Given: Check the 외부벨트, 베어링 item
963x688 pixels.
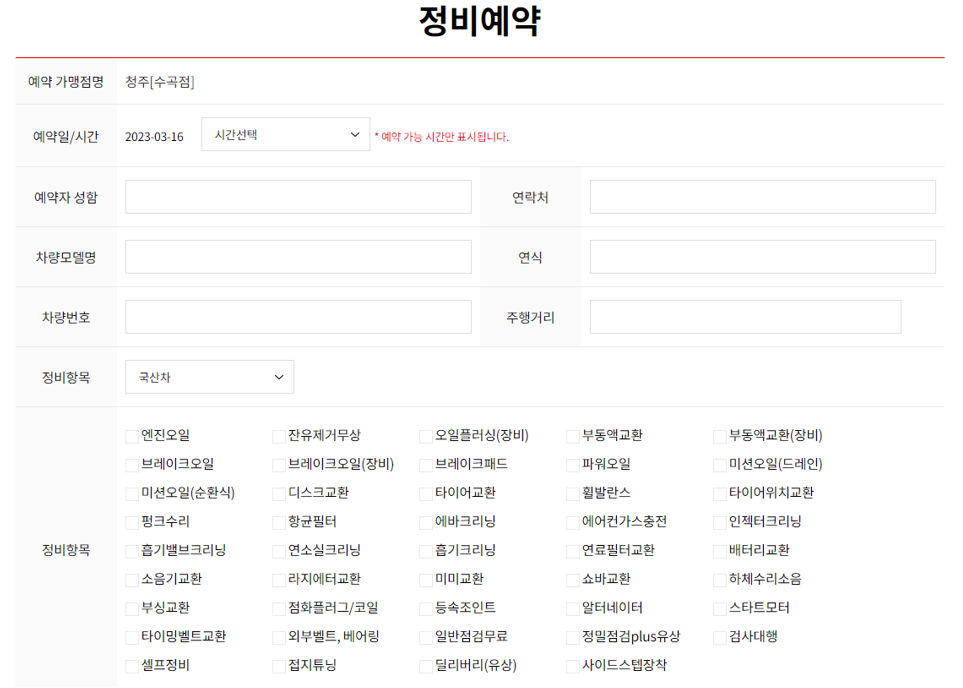Looking at the screenshot, I should pyautogui.click(x=279, y=638).
